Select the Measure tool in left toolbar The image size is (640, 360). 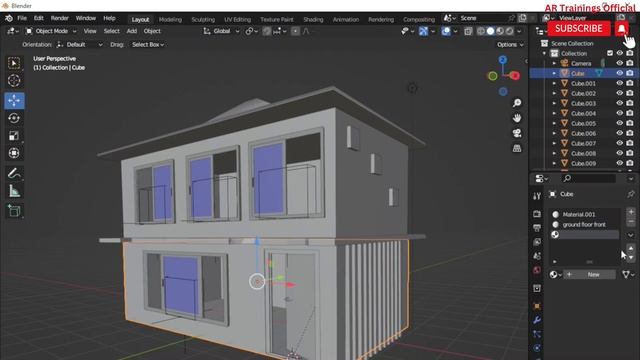(x=14, y=191)
